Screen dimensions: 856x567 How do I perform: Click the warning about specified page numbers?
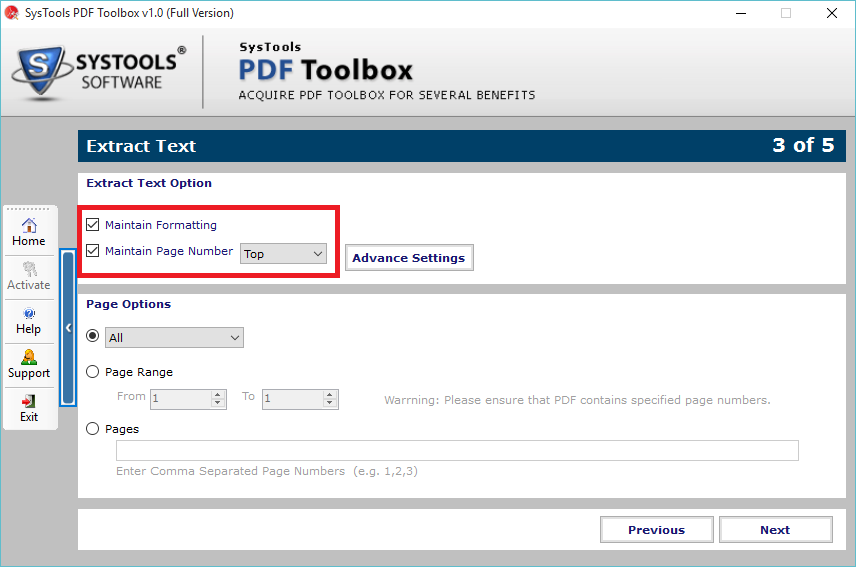578,400
